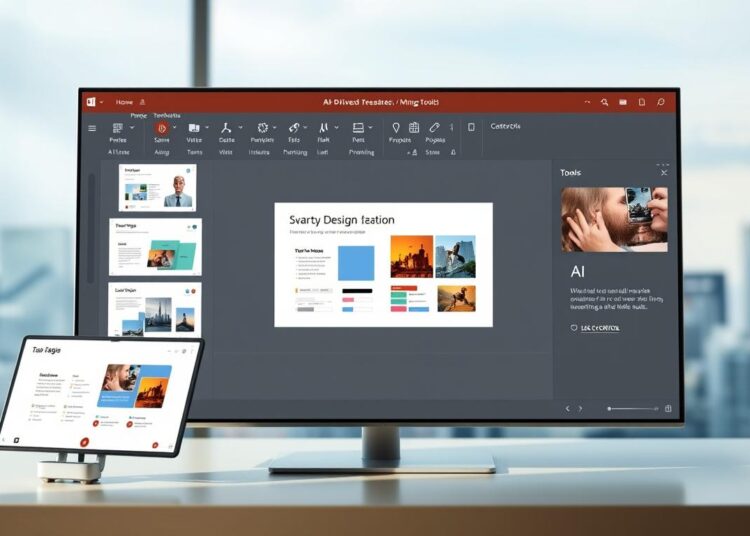Screen dimensions: 750x536
Task: Select first slide thumbnail with man in suit
Action: point(157,187)
